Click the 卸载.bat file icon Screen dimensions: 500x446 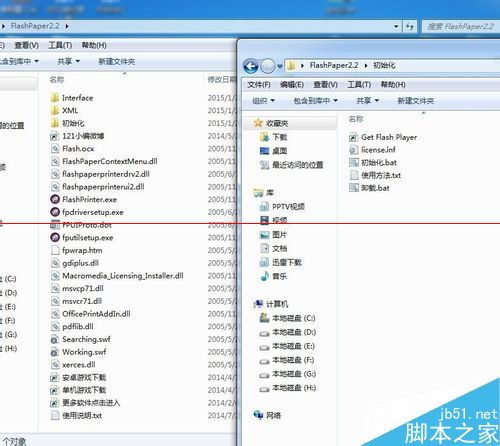pos(353,188)
